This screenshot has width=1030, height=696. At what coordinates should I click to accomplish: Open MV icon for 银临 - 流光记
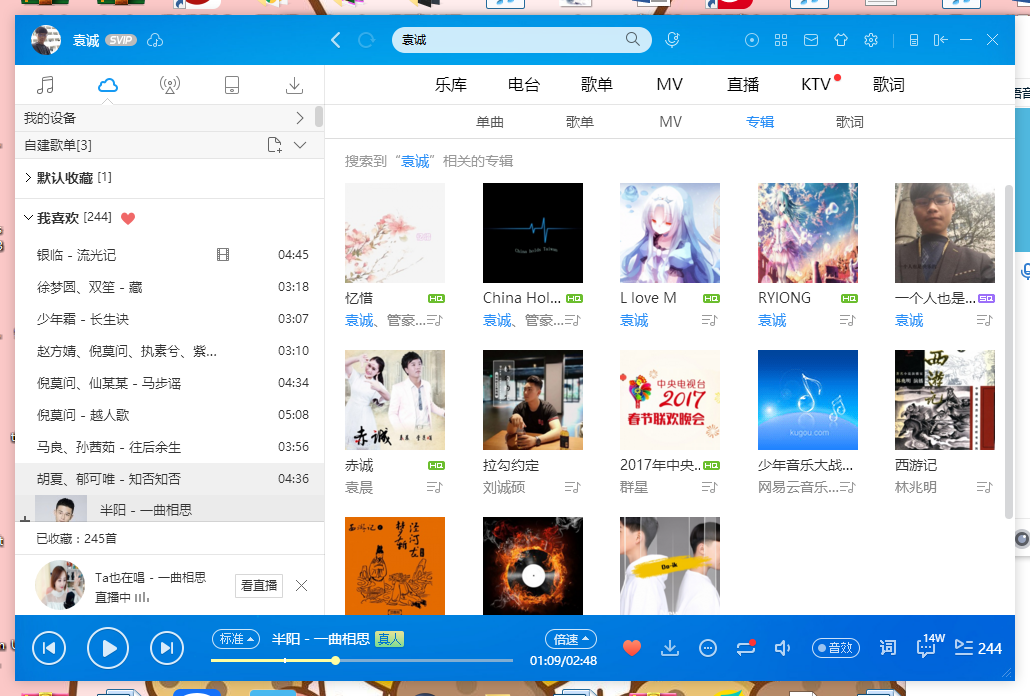click(x=223, y=255)
